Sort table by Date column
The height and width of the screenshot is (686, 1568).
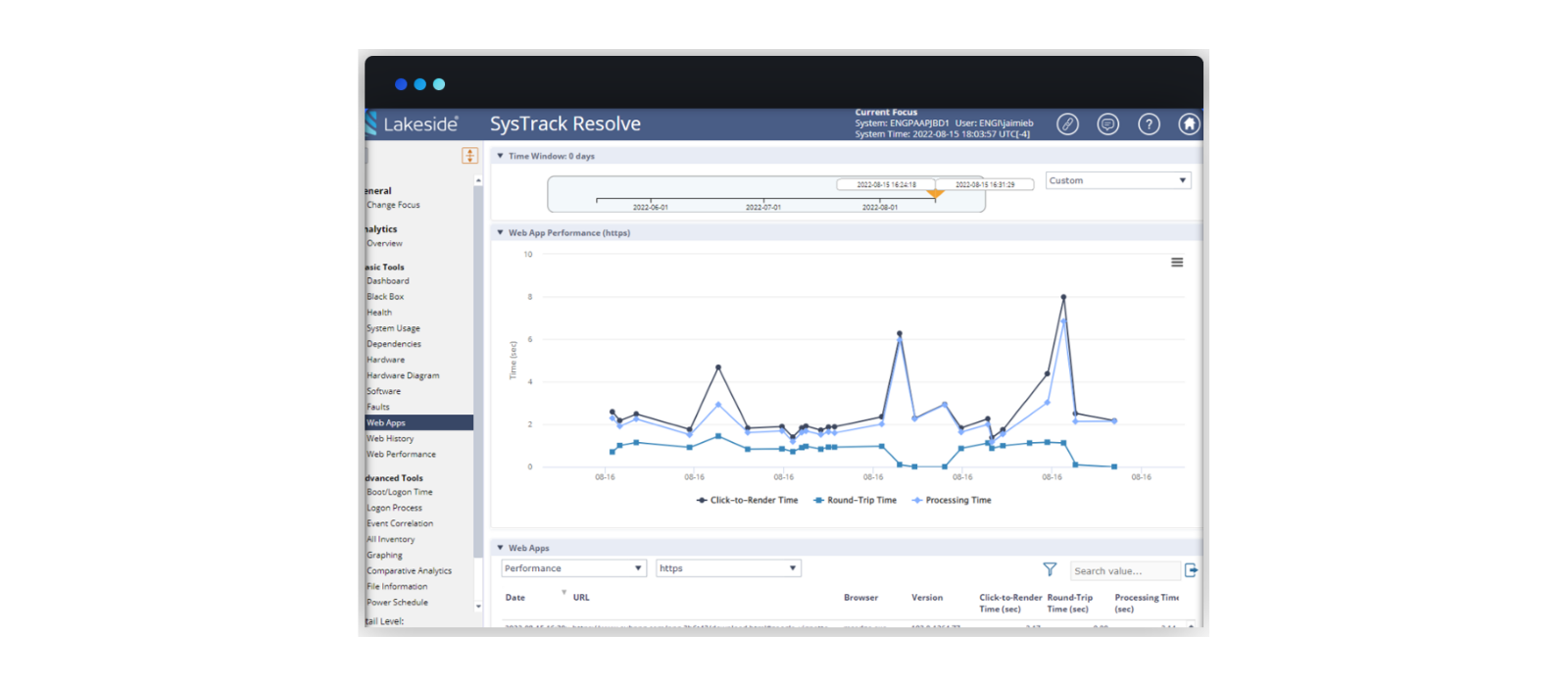[x=514, y=598]
